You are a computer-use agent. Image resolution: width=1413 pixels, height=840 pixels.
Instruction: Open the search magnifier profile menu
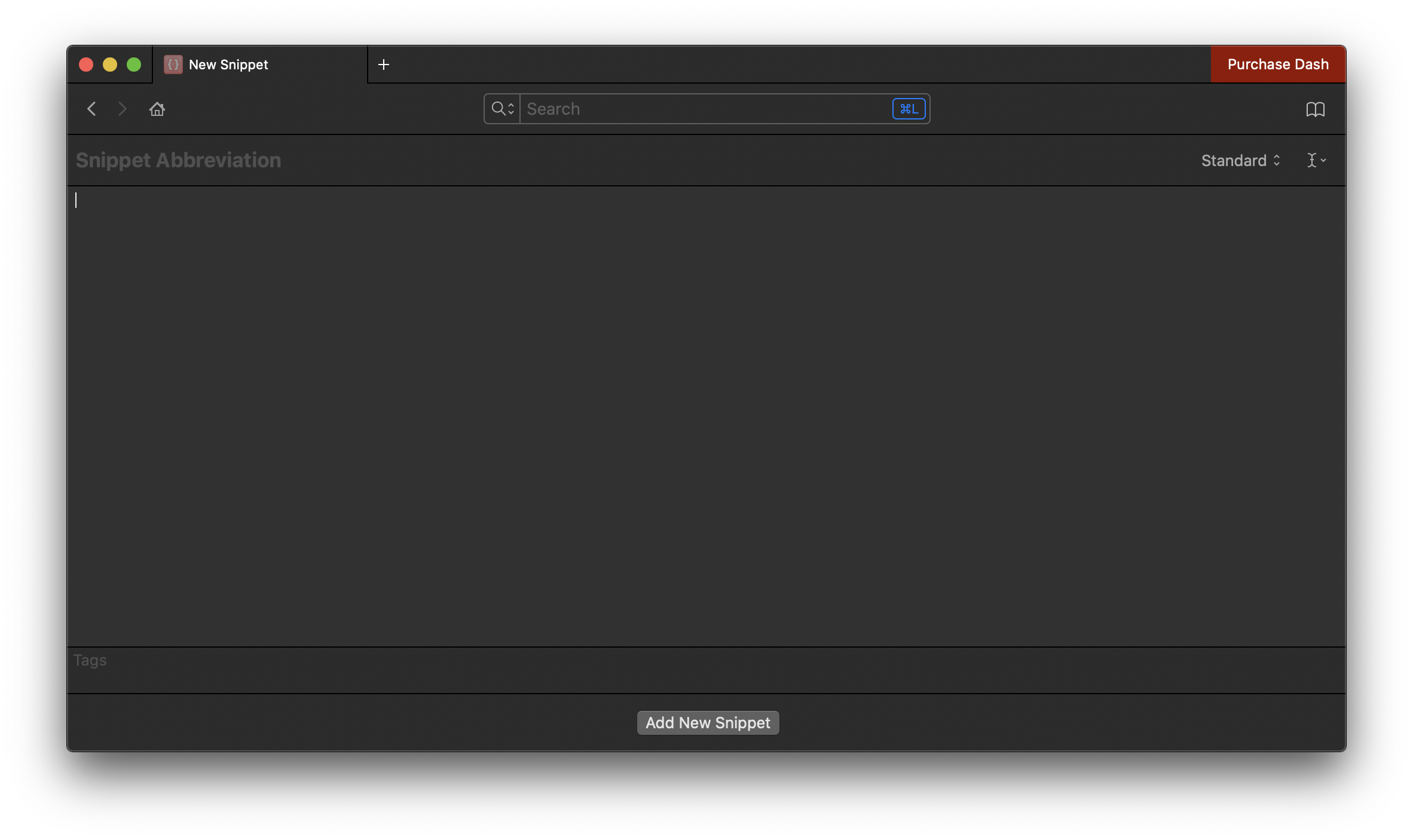click(x=502, y=109)
